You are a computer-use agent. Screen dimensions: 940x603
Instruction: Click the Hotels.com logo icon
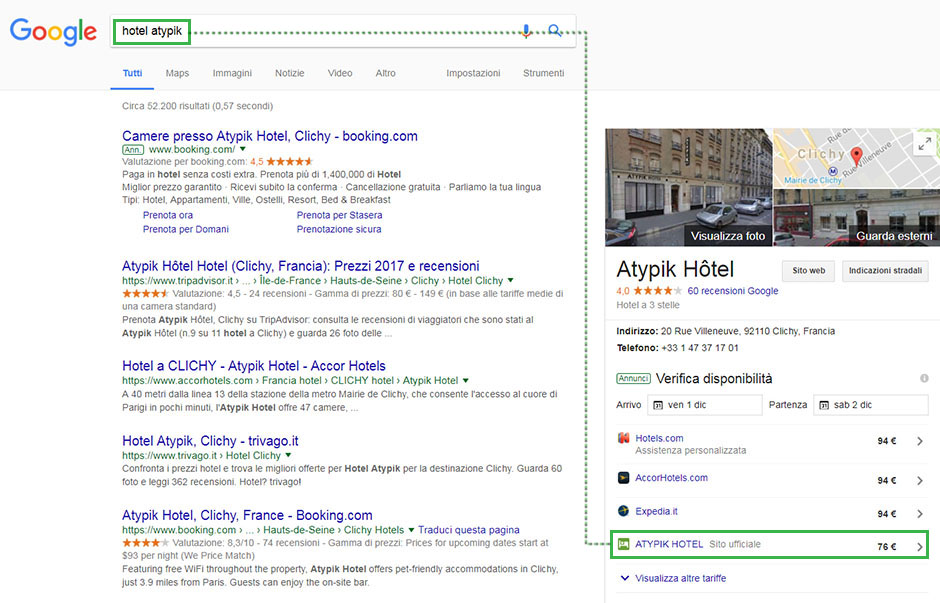(623, 438)
